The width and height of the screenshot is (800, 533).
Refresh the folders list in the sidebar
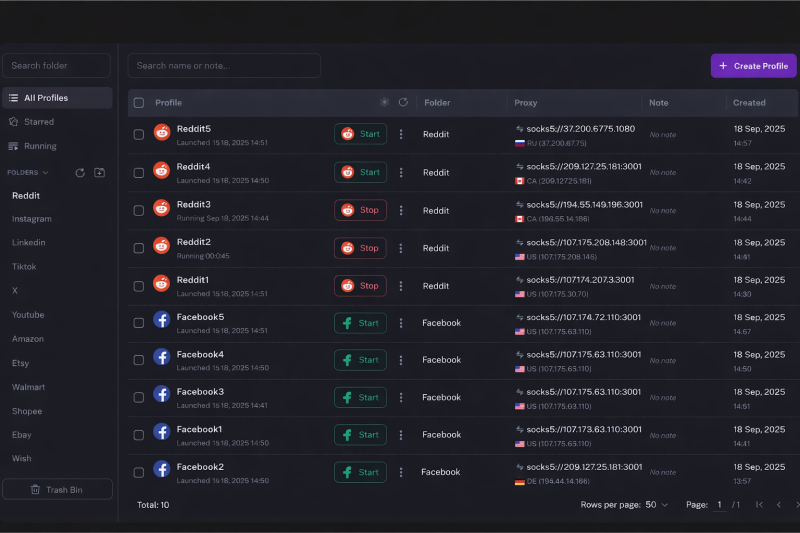[80, 172]
